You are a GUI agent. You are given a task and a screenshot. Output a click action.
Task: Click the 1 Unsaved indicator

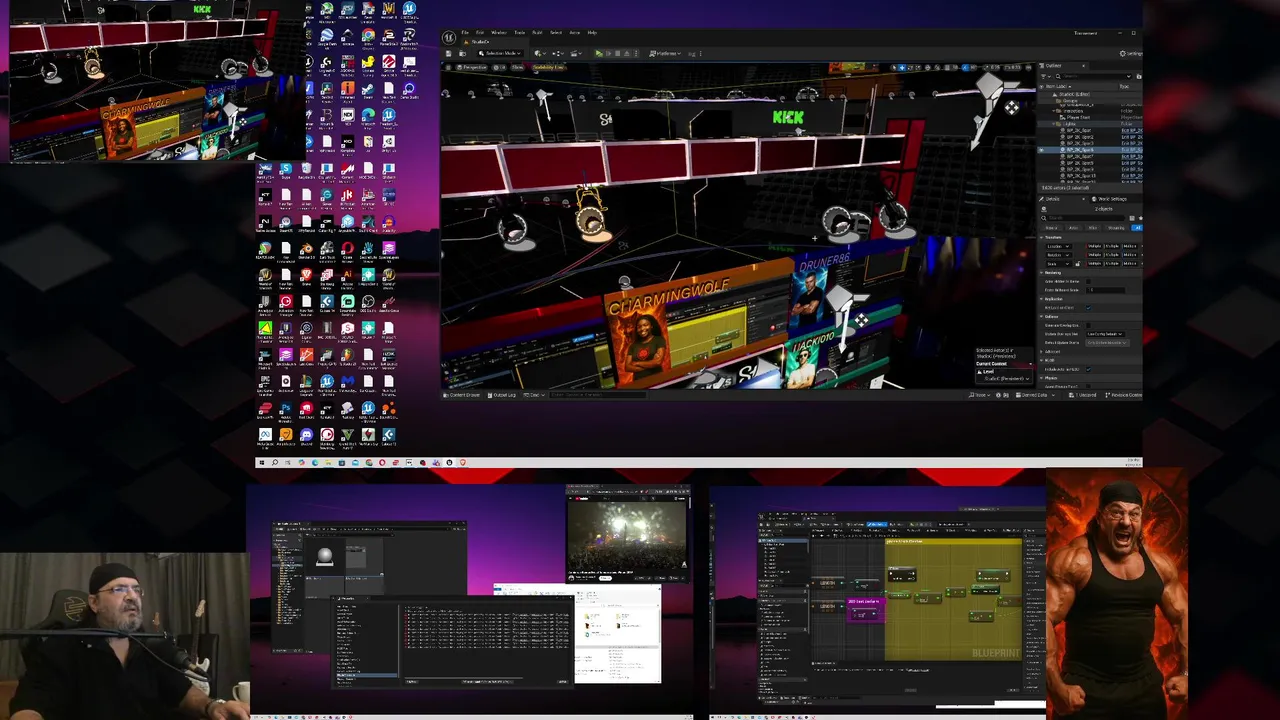click(x=1083, y=395)
